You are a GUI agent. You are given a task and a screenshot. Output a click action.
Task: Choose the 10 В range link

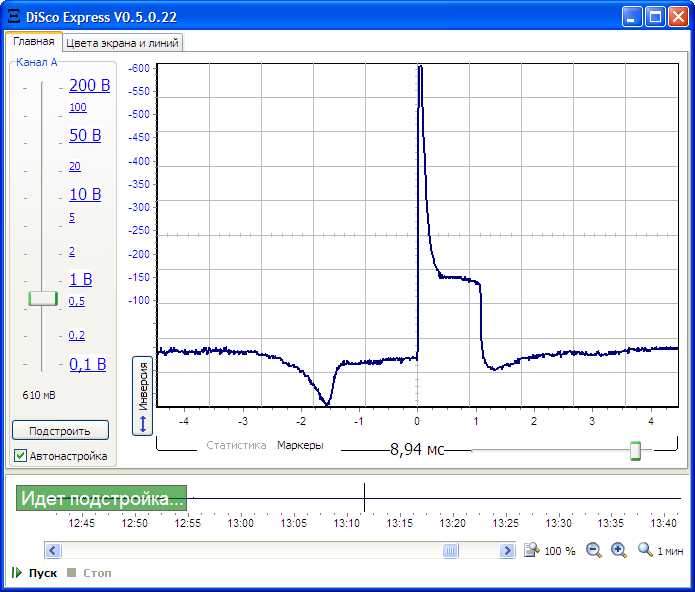tap(85, 194)
